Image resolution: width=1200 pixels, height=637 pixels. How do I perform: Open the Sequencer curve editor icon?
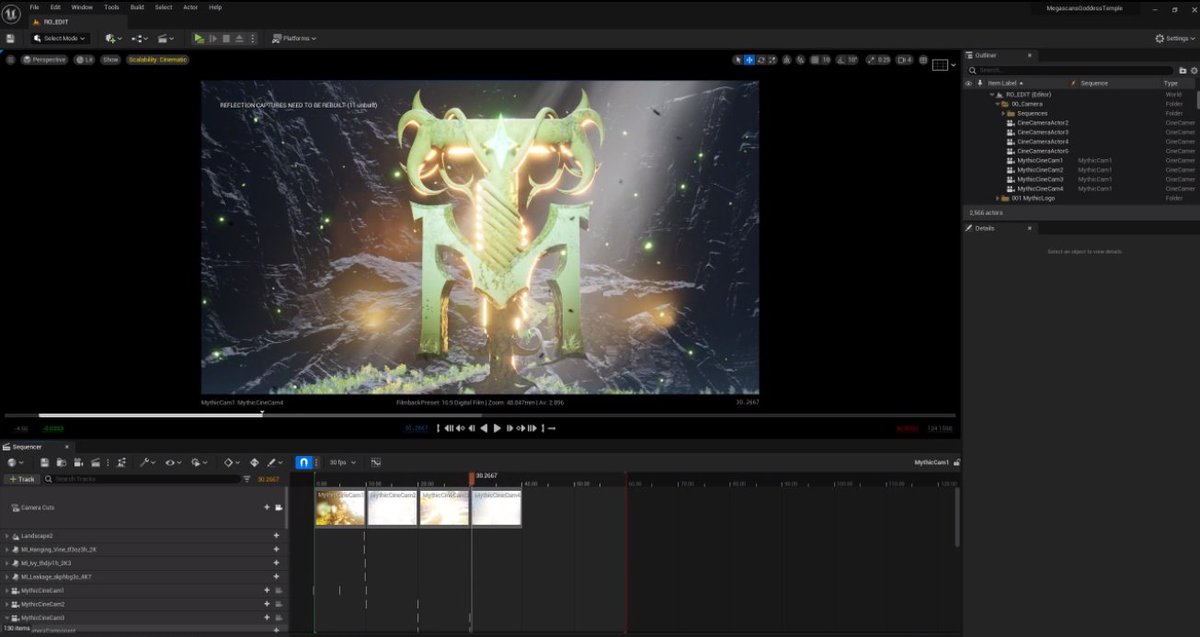[376, 462]
